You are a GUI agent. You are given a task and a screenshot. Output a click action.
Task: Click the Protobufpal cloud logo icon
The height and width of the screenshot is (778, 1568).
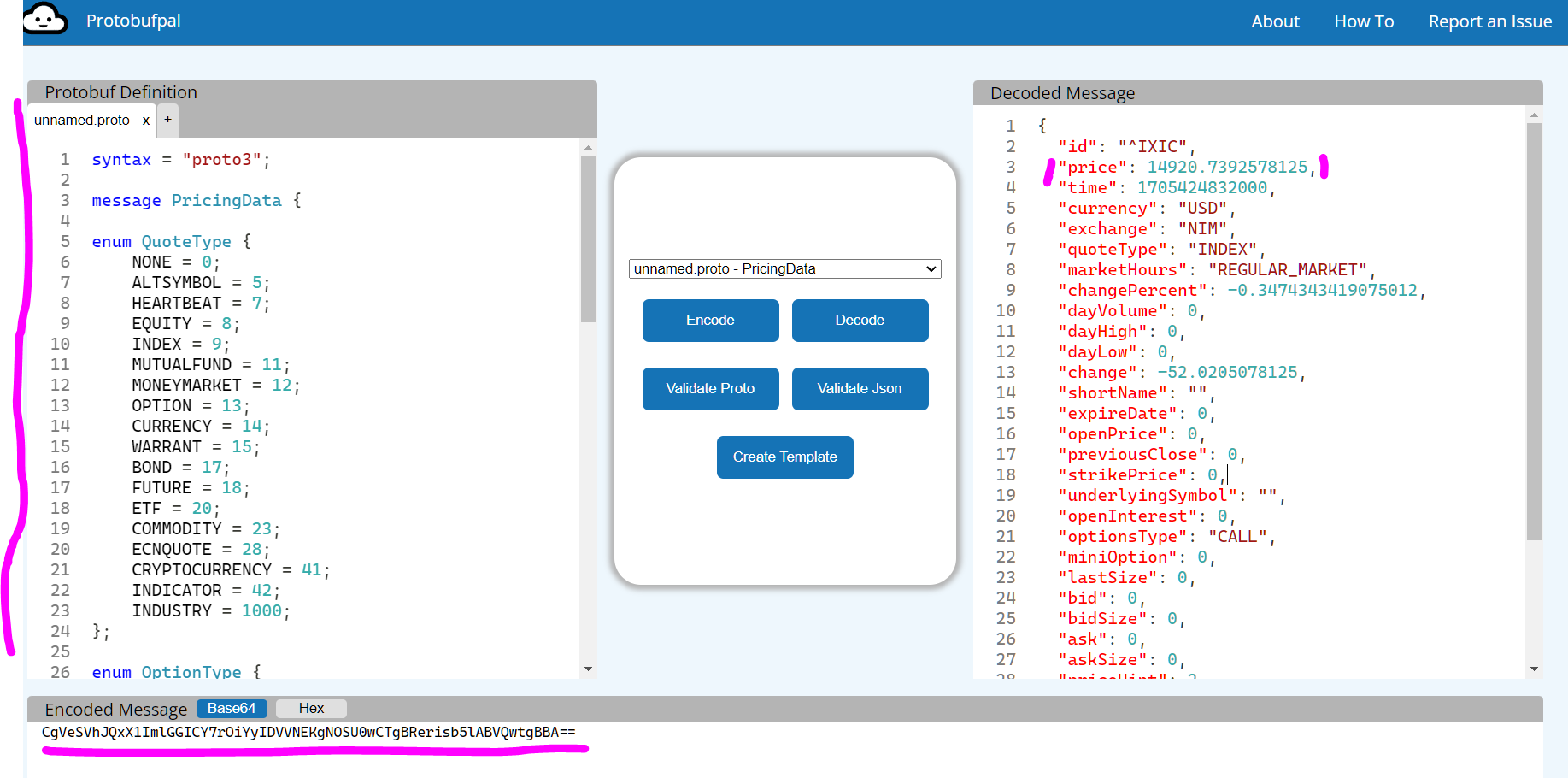click(x=44, y=19)
